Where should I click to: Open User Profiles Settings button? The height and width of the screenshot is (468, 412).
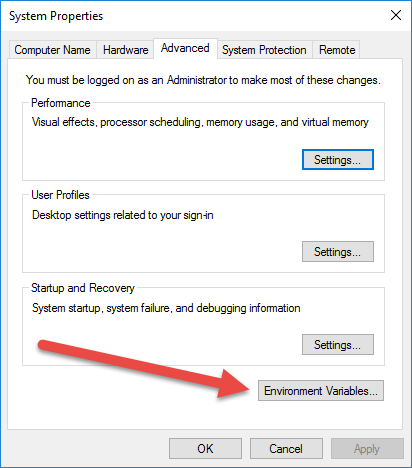(x=338, y=252)
